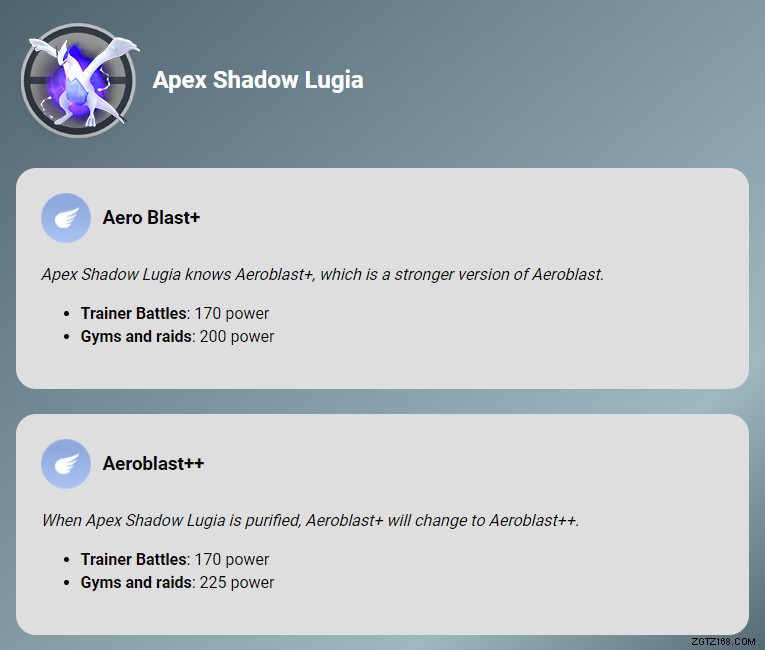Image resolution: width=765 pixels, height=650 pixels.
Task: Click the bullet before Trainer Battles in Aeroblast++ card
Action: click(67, 560)
